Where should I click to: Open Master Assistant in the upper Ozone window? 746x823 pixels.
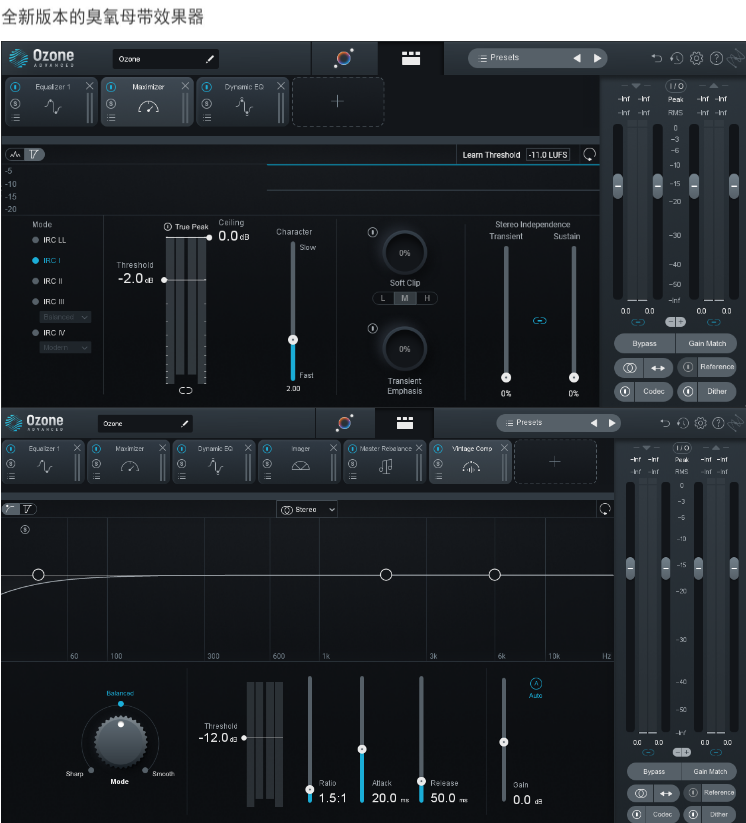[344, 58]
